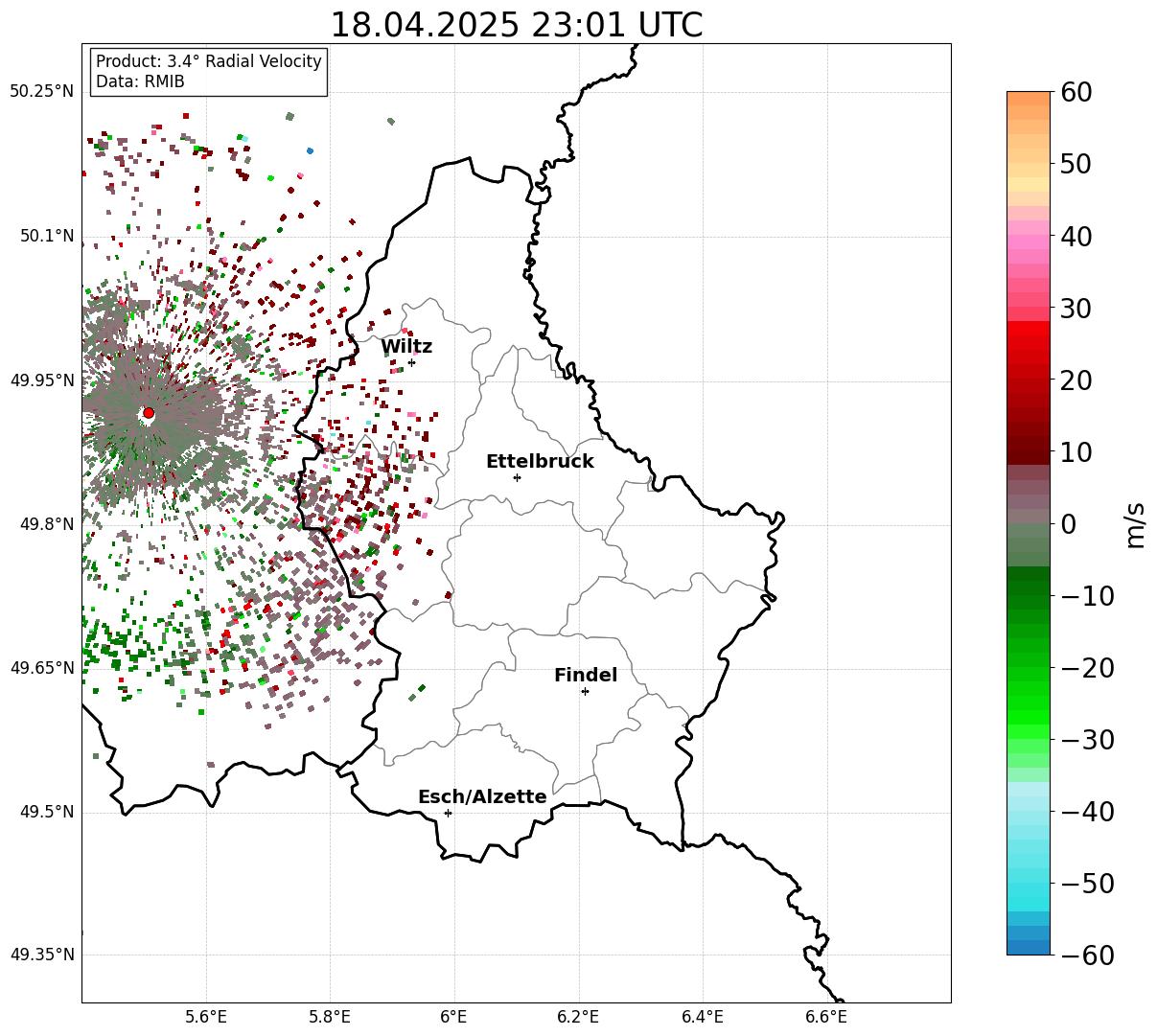Viewport: 1157px width, 1036px height.
Task: Click the m/s colorbar unit label
Action: click(1135, 523)
